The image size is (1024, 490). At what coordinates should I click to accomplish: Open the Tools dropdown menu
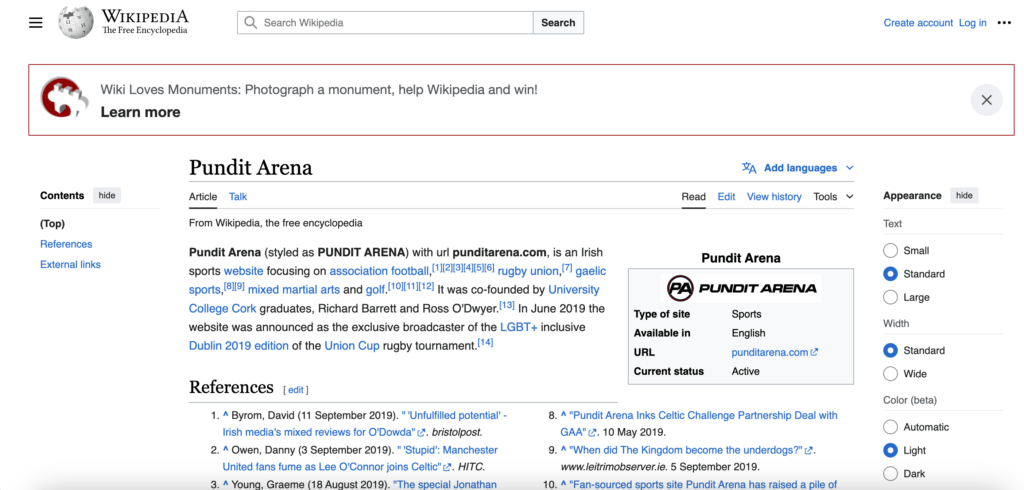[833, 197]
